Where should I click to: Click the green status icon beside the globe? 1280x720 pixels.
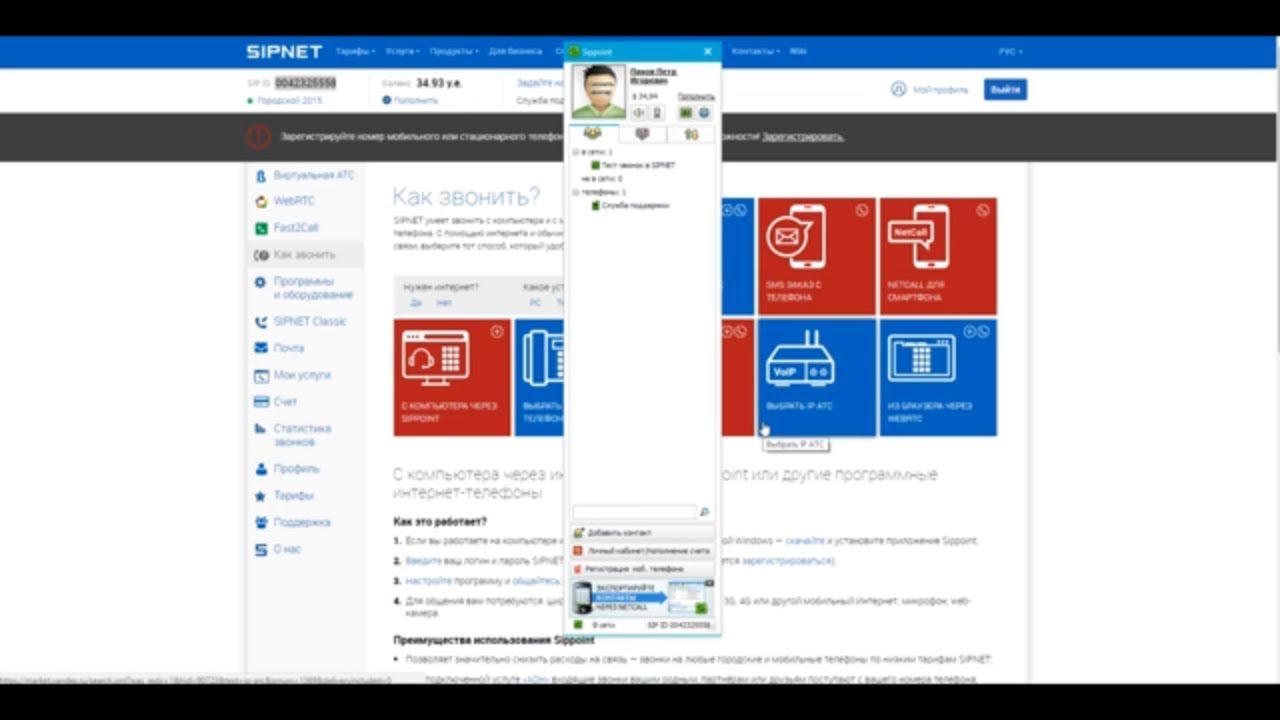point(686,113)
